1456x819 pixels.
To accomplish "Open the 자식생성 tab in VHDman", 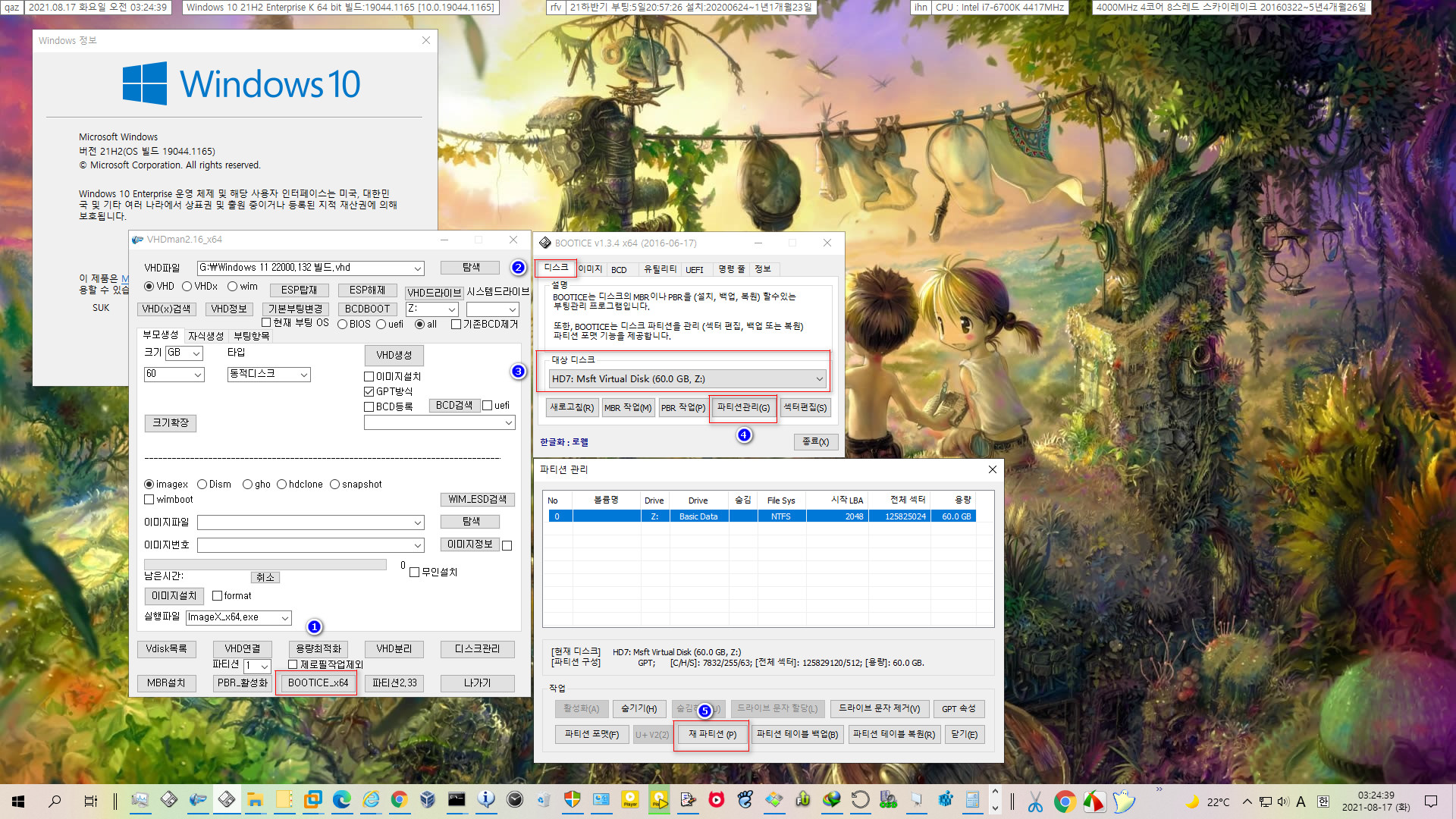I will tap(206, 336).
